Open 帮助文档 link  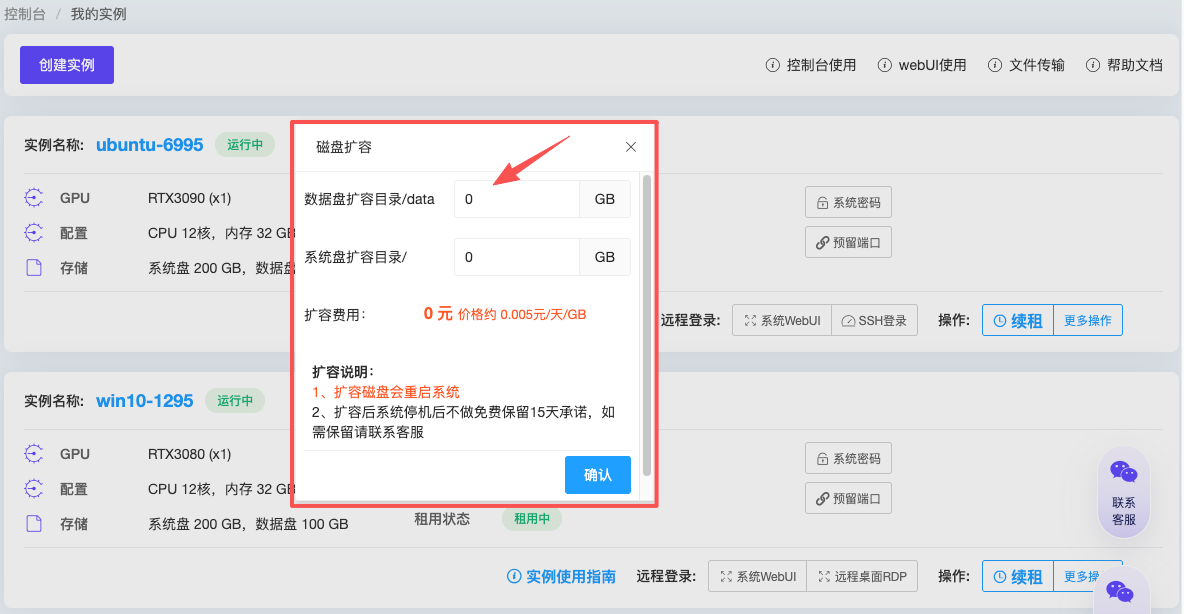point(1124,65)
